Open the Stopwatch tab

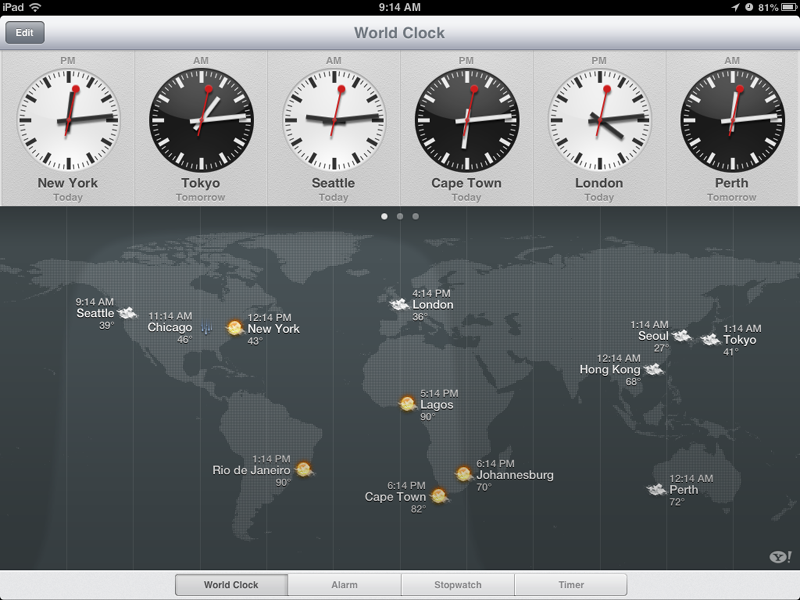(457, 585)
